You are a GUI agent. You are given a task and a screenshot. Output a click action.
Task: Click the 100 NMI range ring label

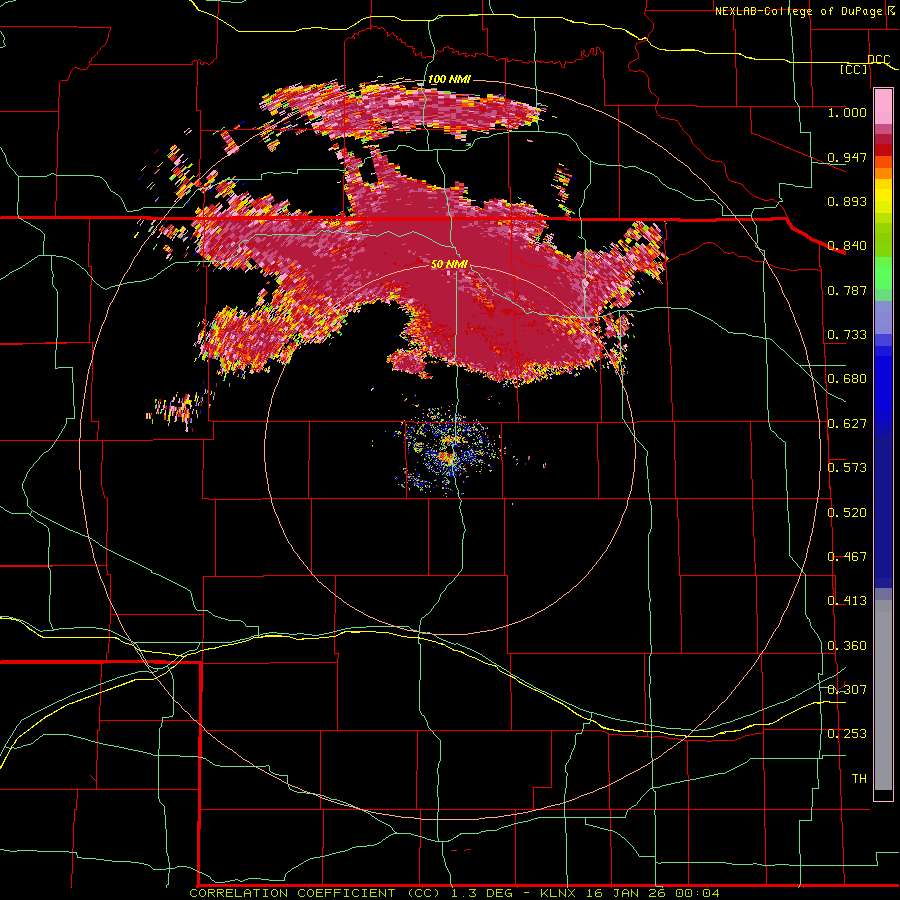coord(449,79)
